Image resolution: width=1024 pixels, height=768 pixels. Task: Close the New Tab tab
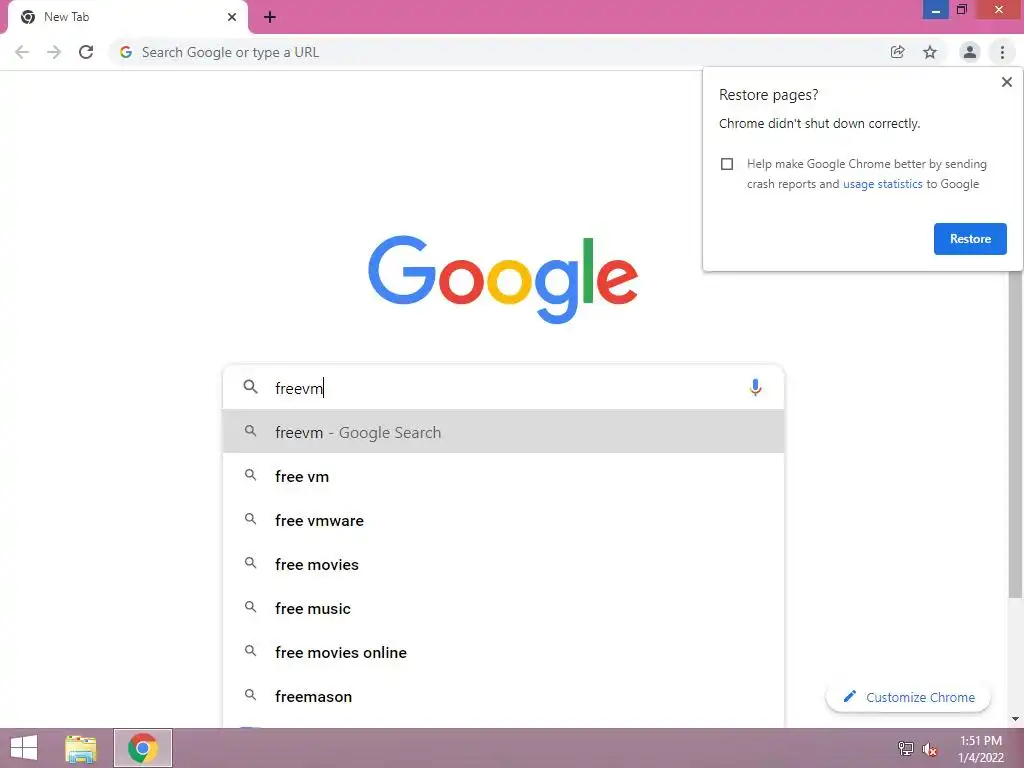pyautogui.click(x=232, y=17)
